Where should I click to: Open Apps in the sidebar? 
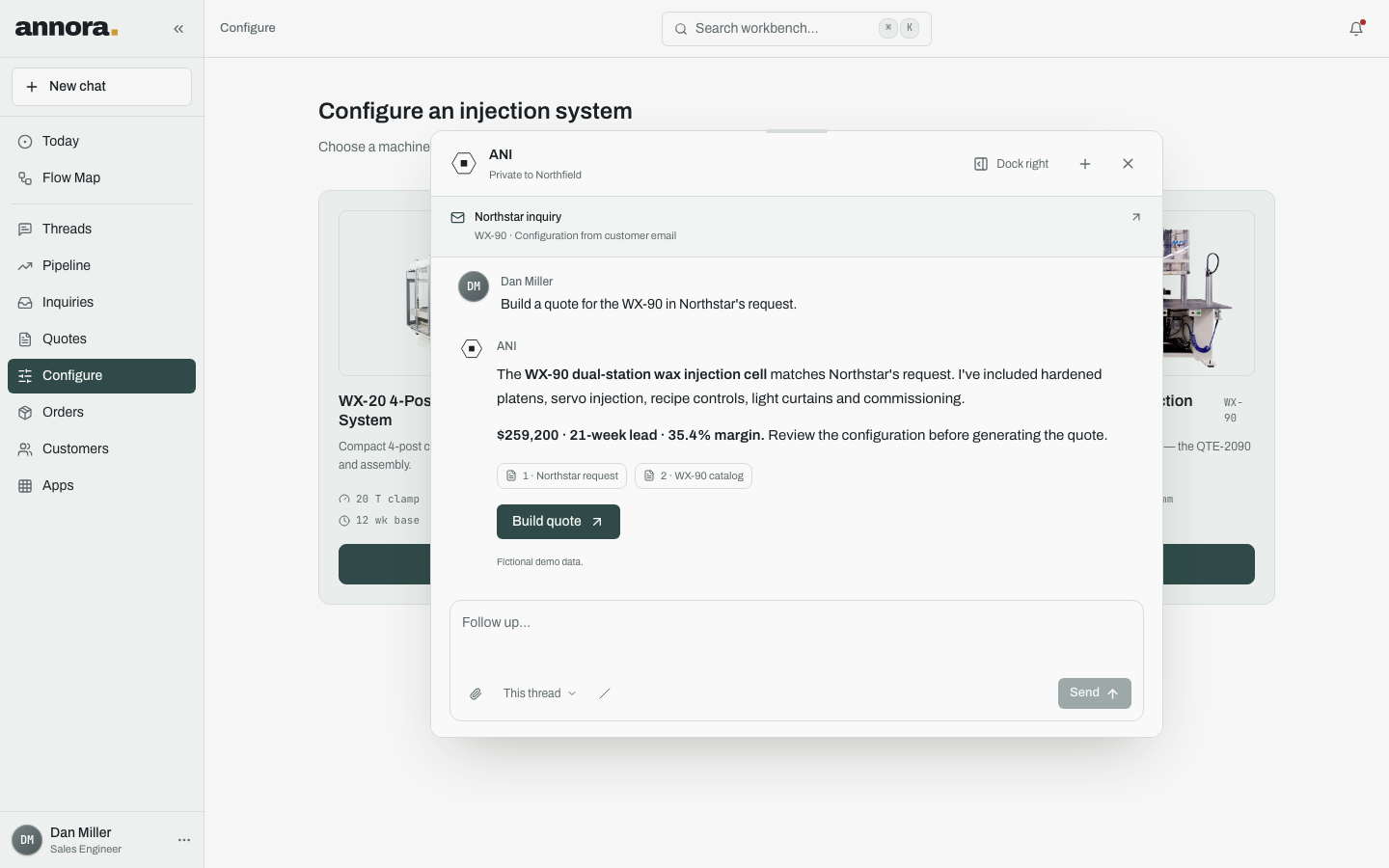point(101,486)
